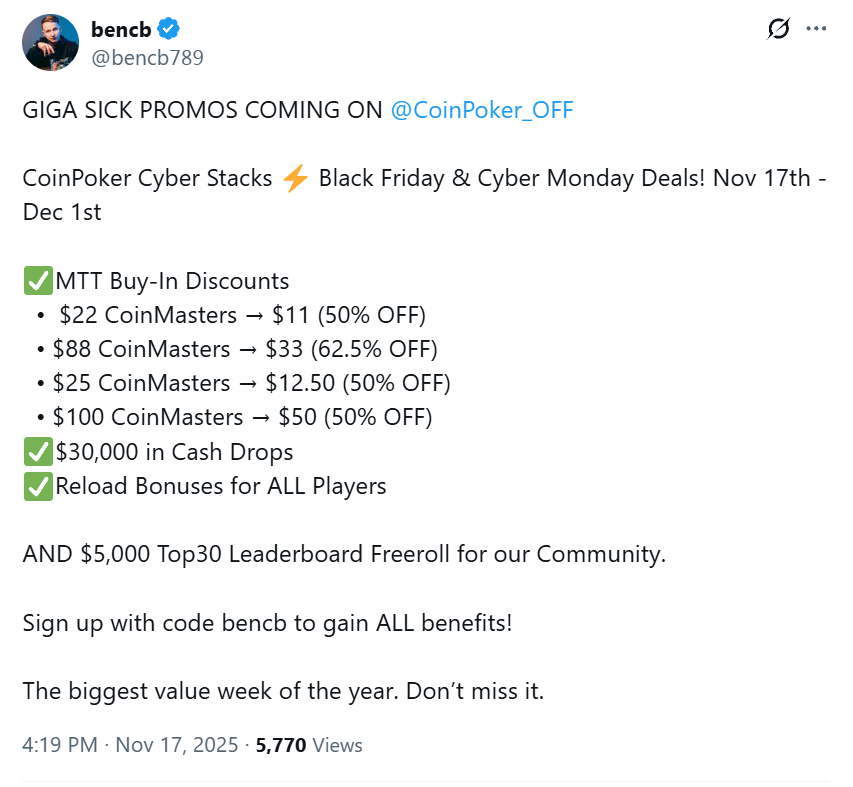
Task: Click green checkmark beside $30,000 in Cash Drops
Action: (x=37, y=452)
